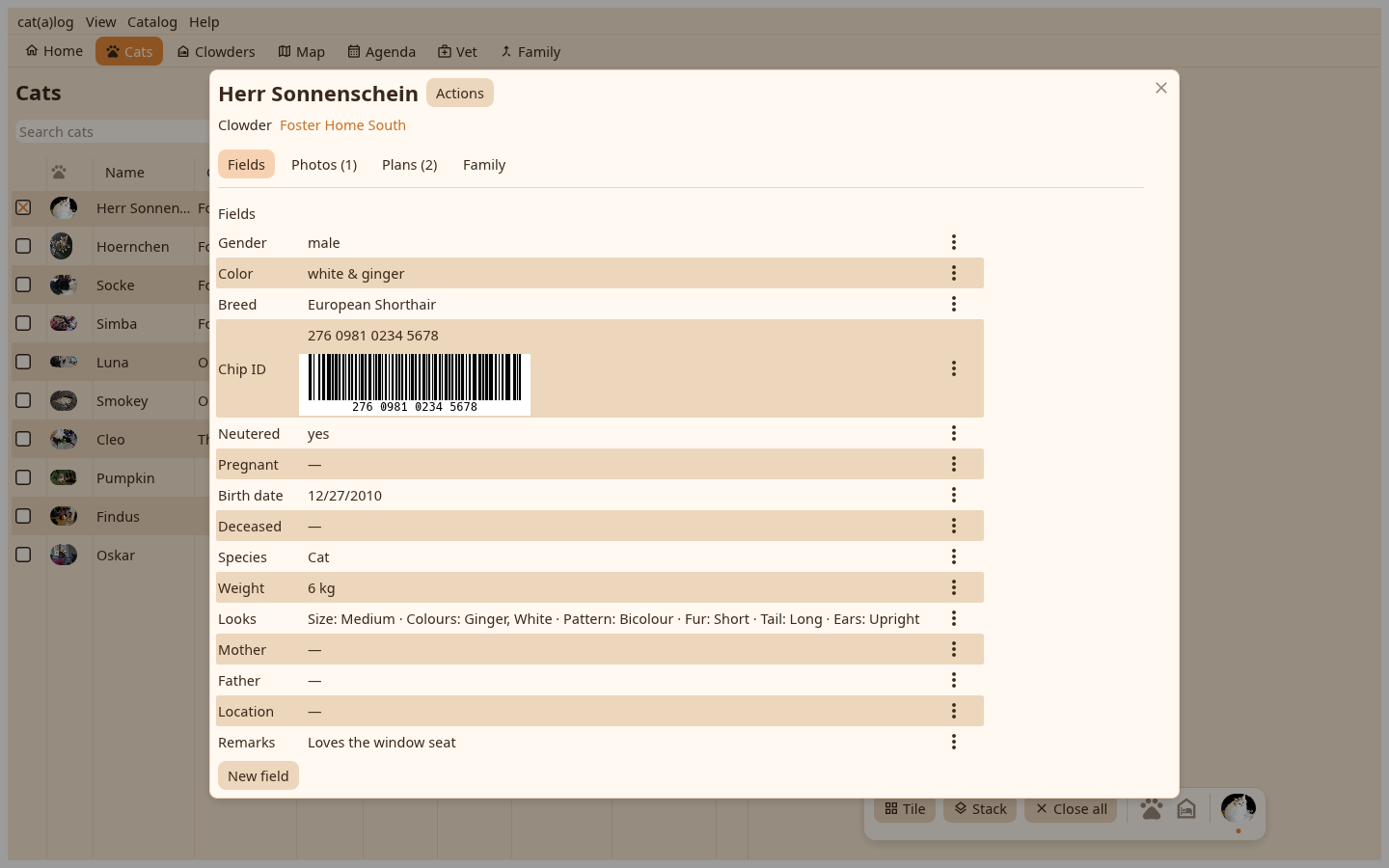Open the View menu
The width and height of the screenshot is (1389, 868).
click(100, 21)
